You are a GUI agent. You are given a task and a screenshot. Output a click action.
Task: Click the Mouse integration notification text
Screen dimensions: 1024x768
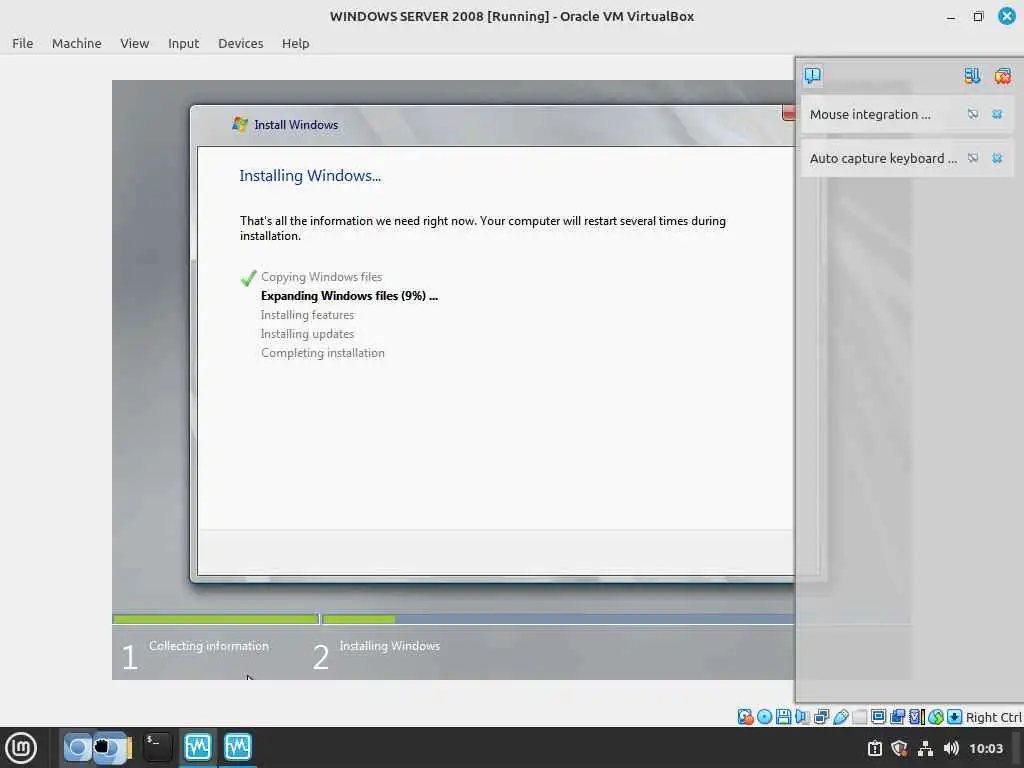pyautogui.click(x=870, y=114)
